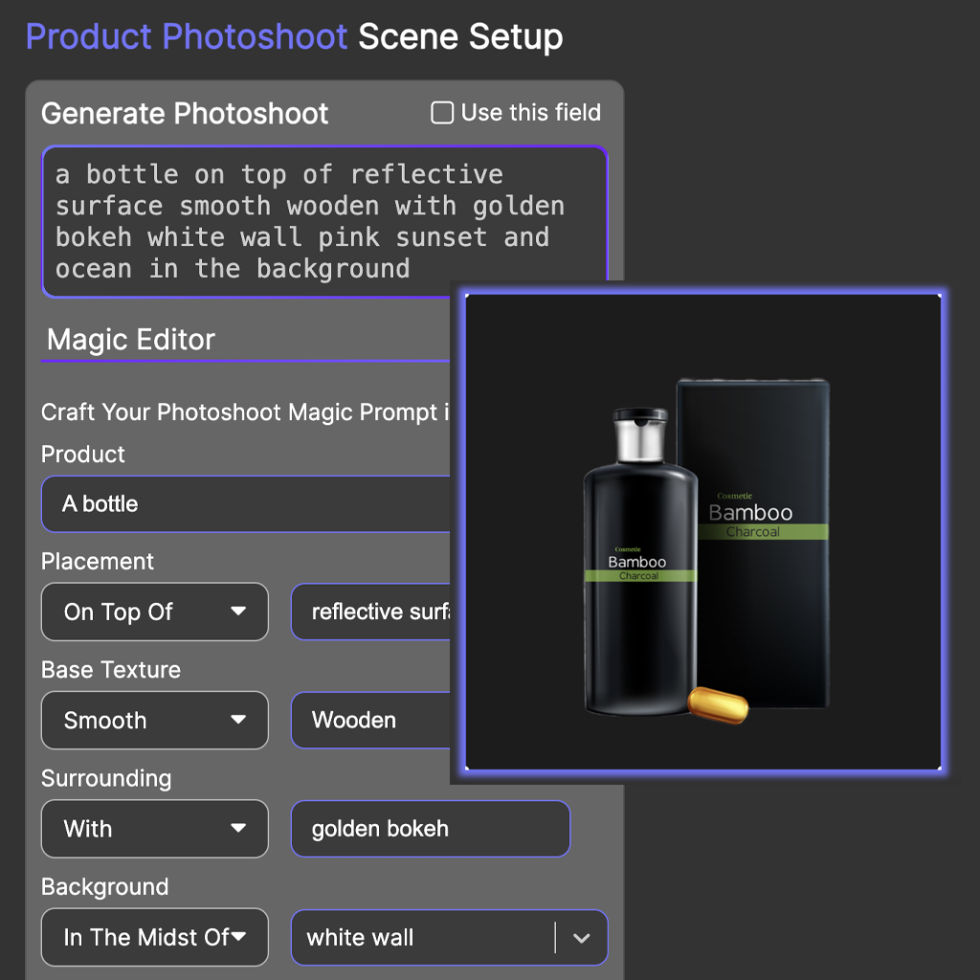This screenshot has width=980, height=980.
Task: Click the chevron icon on the Base Texture dropdown
Action: pos(240,720)
